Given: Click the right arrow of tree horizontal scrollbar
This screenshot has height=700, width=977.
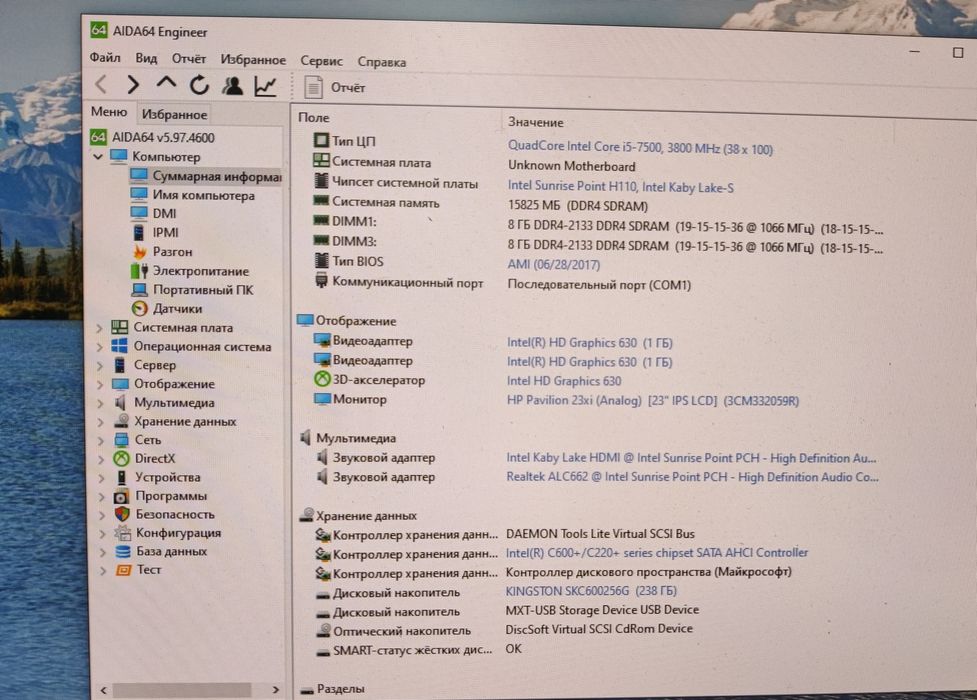Looking at the screenshot, I should (275, 689).
